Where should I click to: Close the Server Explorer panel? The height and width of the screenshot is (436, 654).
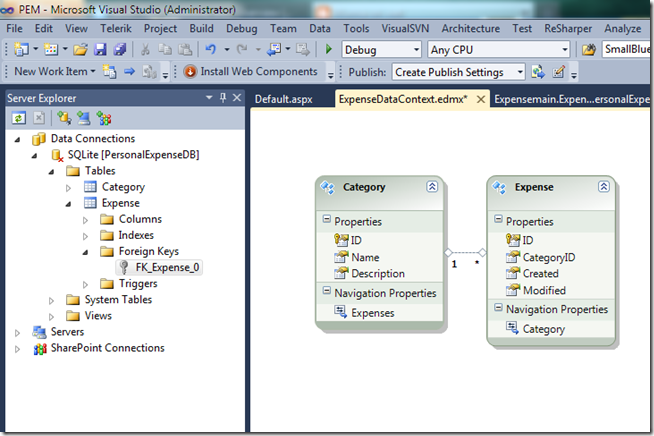(237, 98)
